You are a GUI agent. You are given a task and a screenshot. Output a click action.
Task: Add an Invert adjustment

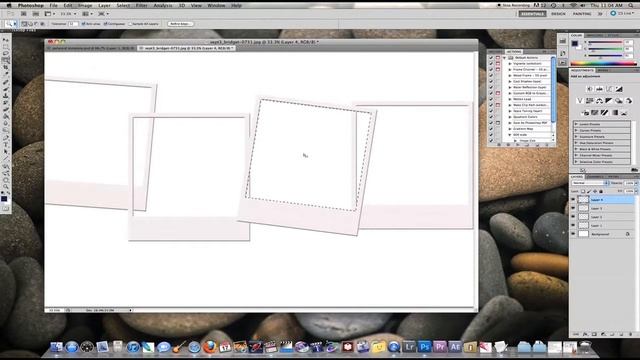(x=585, y=113)
